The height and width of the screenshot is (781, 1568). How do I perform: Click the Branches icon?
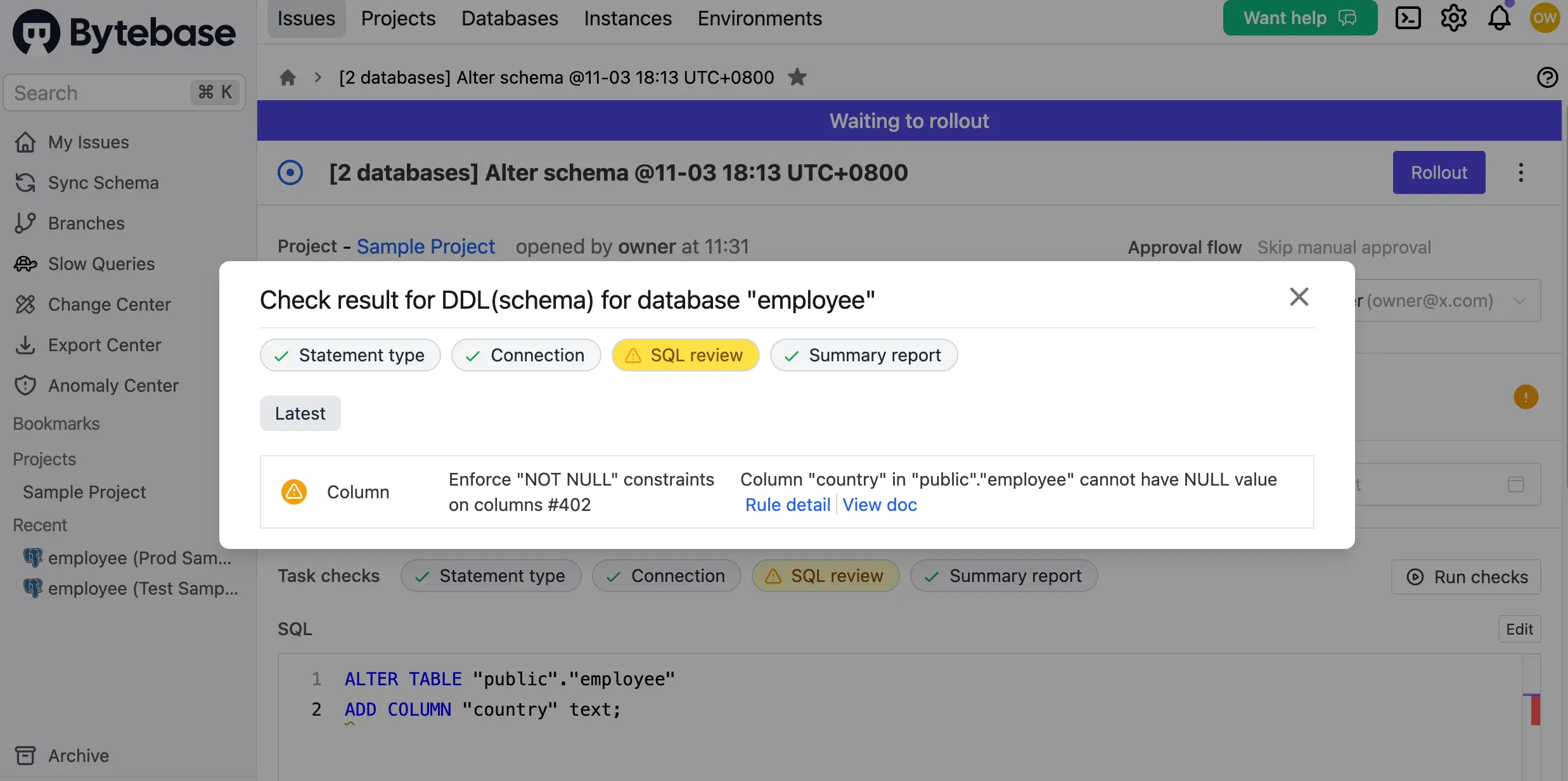pos(25,223)
